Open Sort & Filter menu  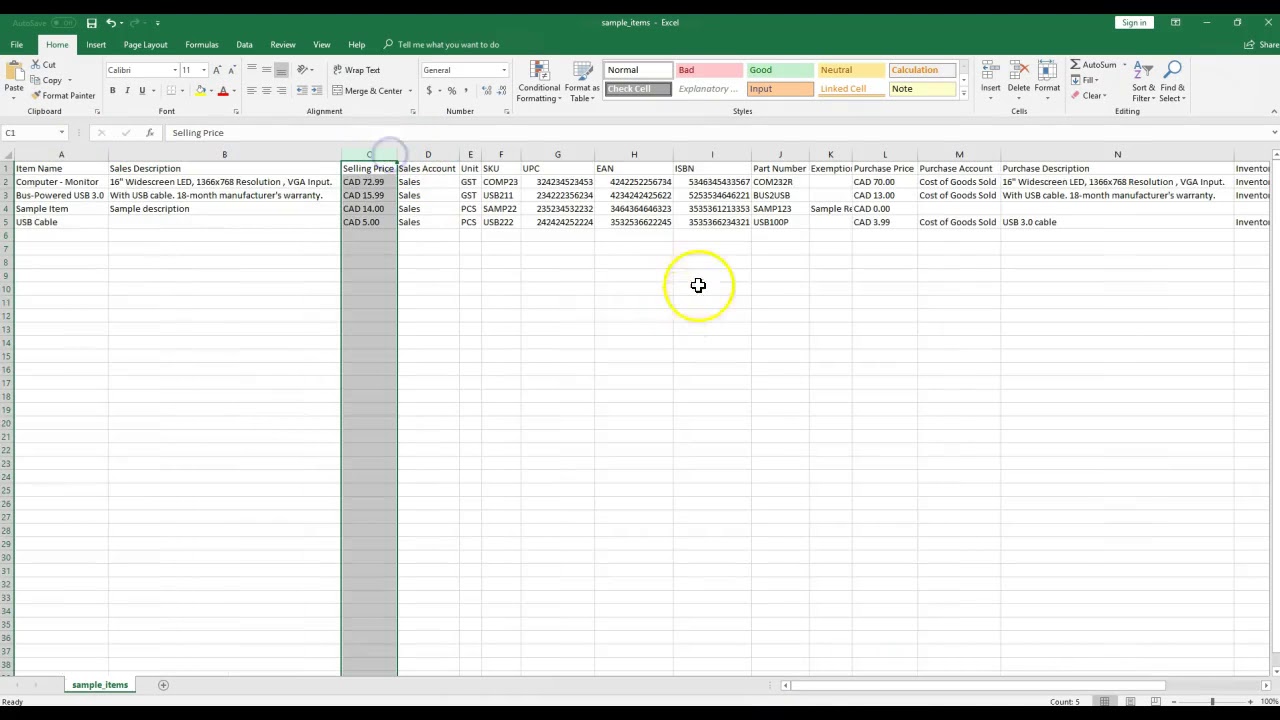click(x=1144, y=81)
